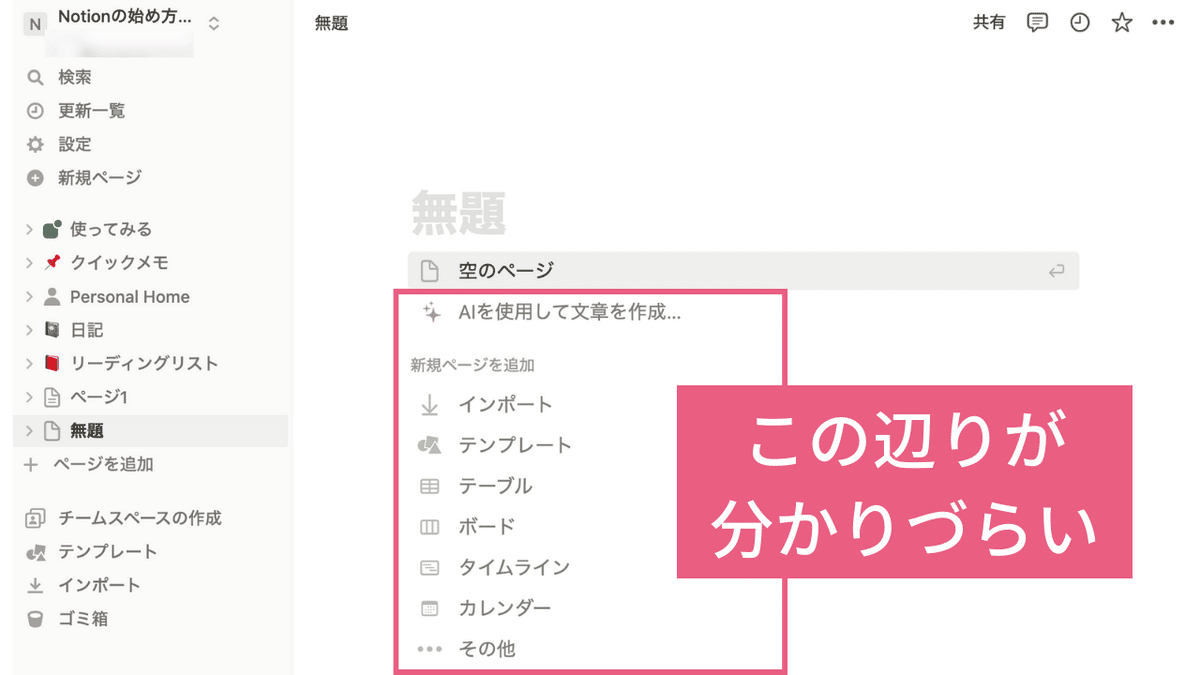Expand the 無題 page tree in sidebar

(x=29, y=431)
